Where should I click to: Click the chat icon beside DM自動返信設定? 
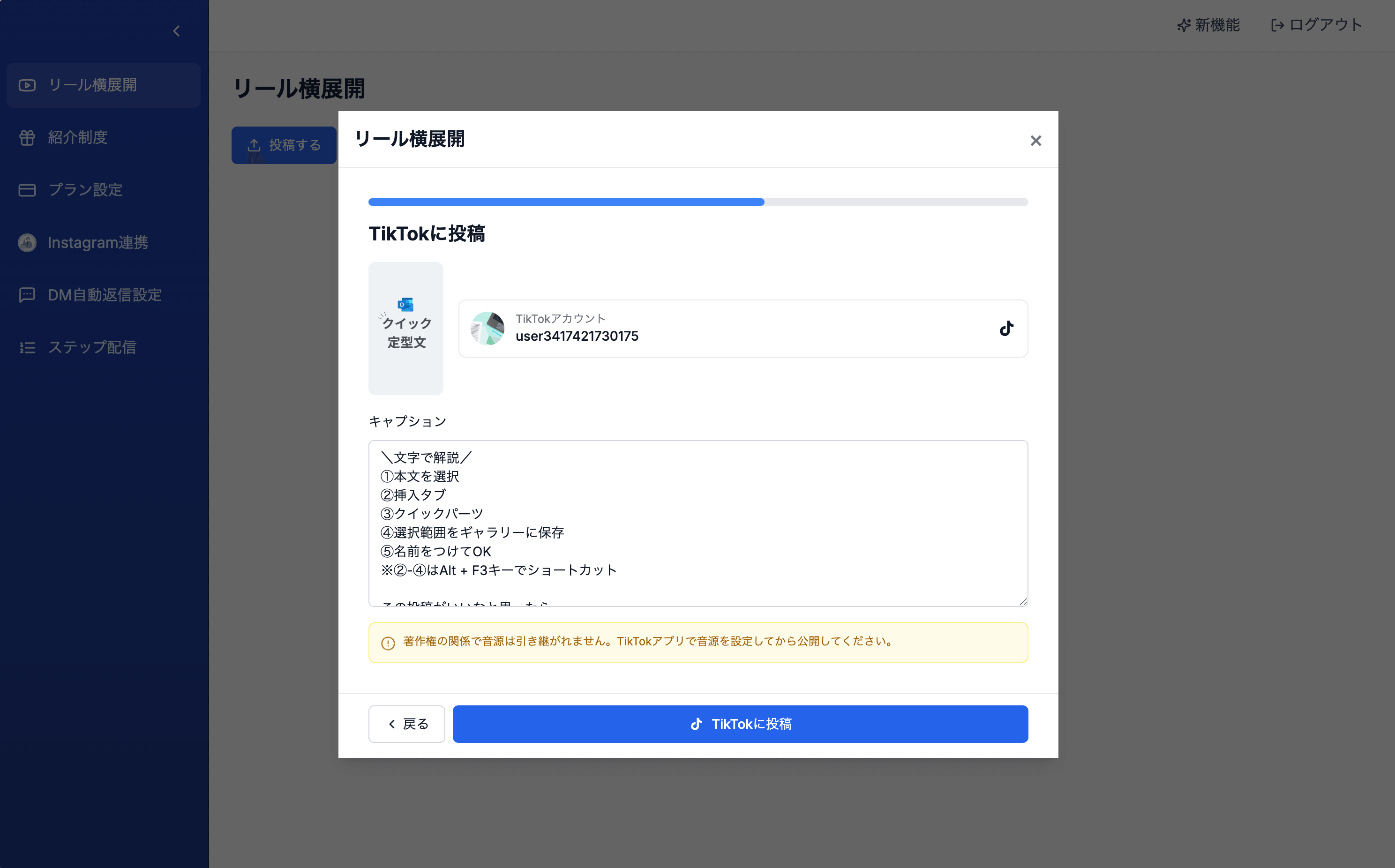[27, 295]
